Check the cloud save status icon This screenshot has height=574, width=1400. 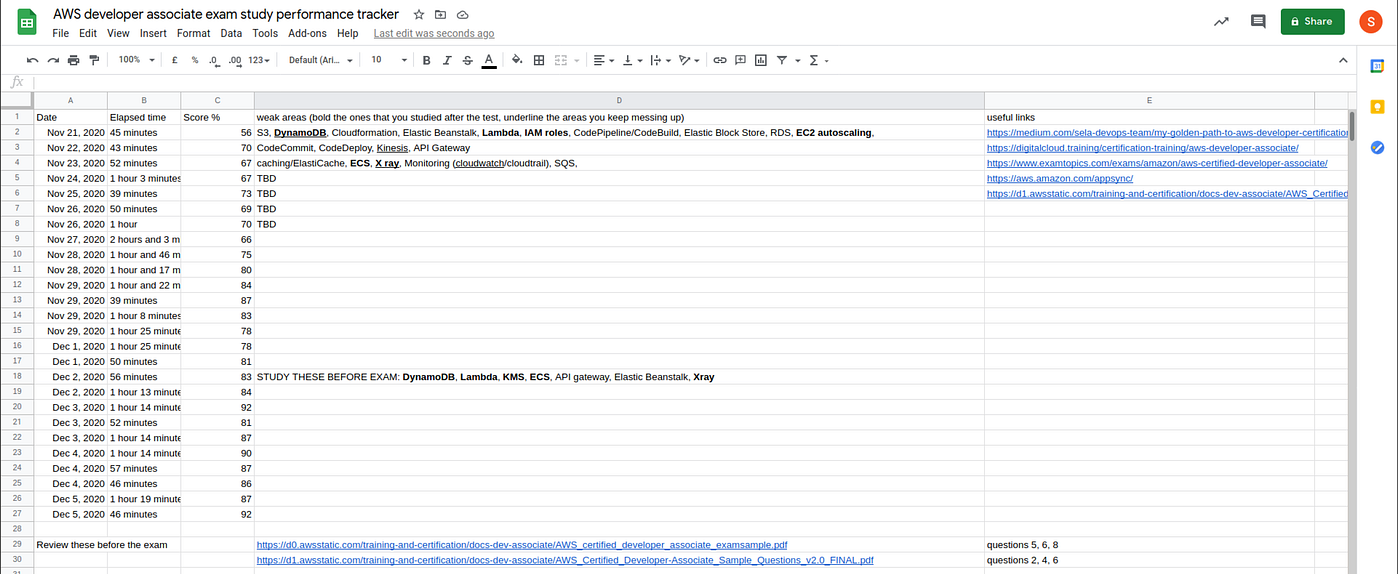[x=462, y=15]
